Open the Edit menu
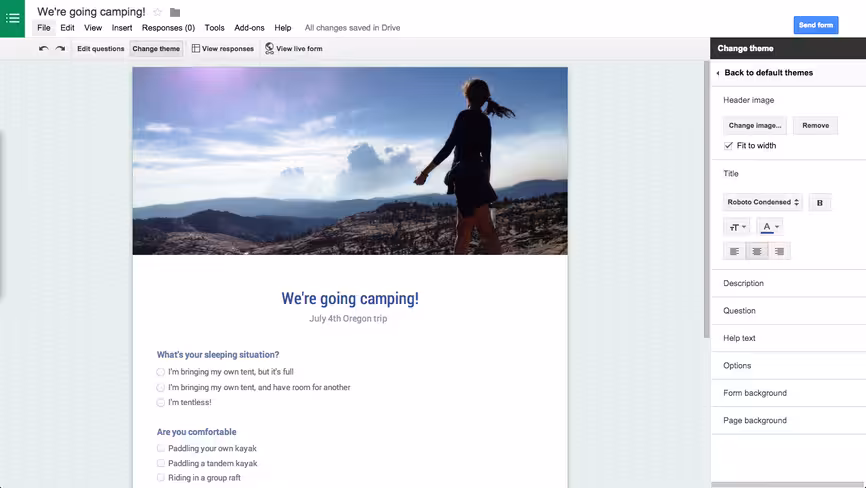Viewport: 866px width, 488px height. point(67,28)
